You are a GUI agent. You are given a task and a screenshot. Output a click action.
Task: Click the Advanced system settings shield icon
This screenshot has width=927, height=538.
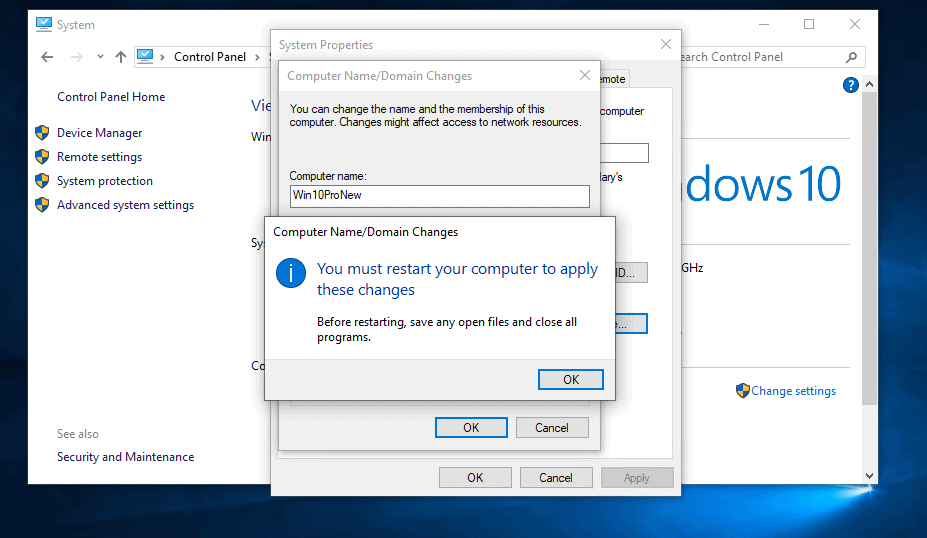pos(42,205)
